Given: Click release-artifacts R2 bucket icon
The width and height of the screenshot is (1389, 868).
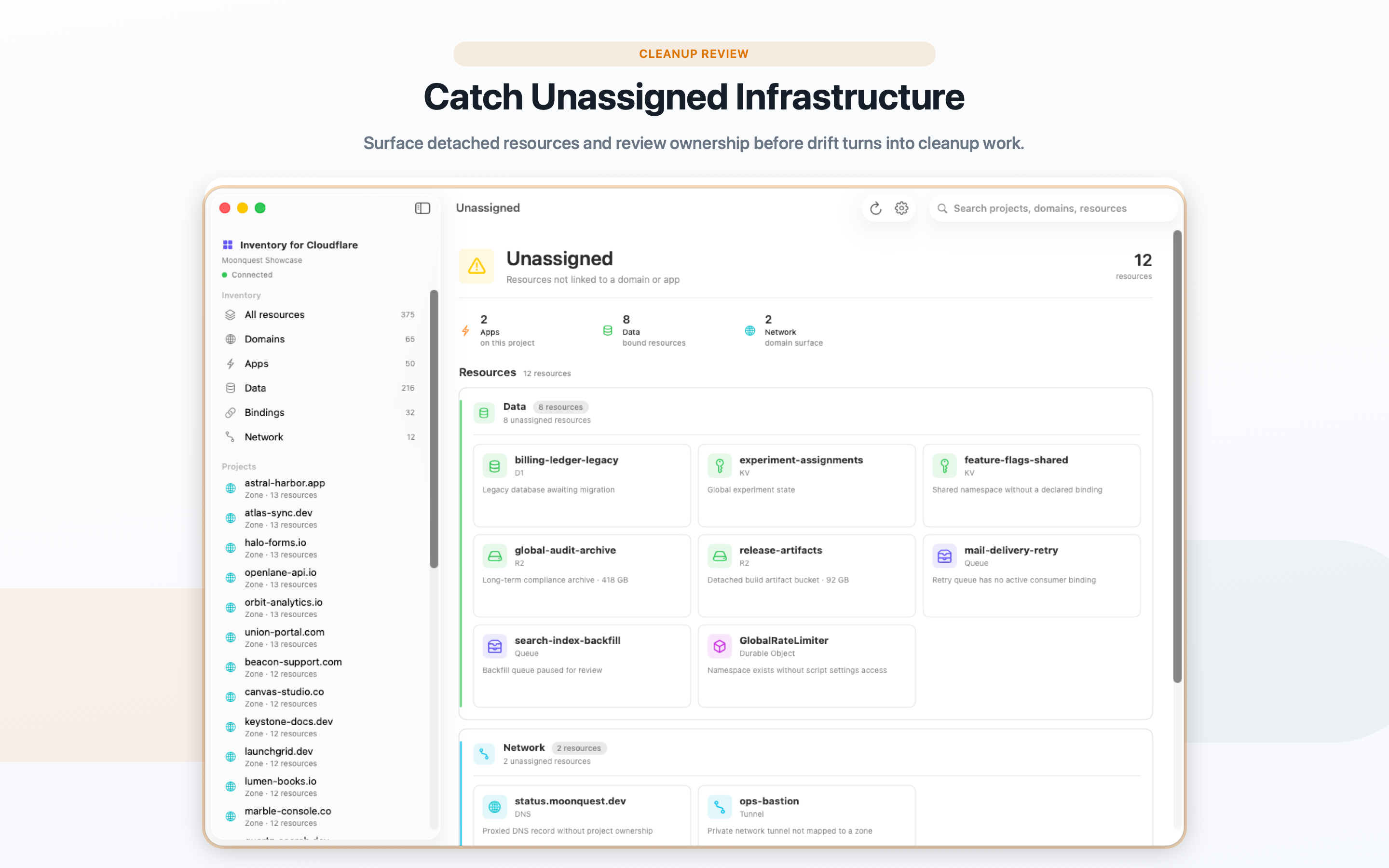Looking at the screenshot, I should pos(719,556).
